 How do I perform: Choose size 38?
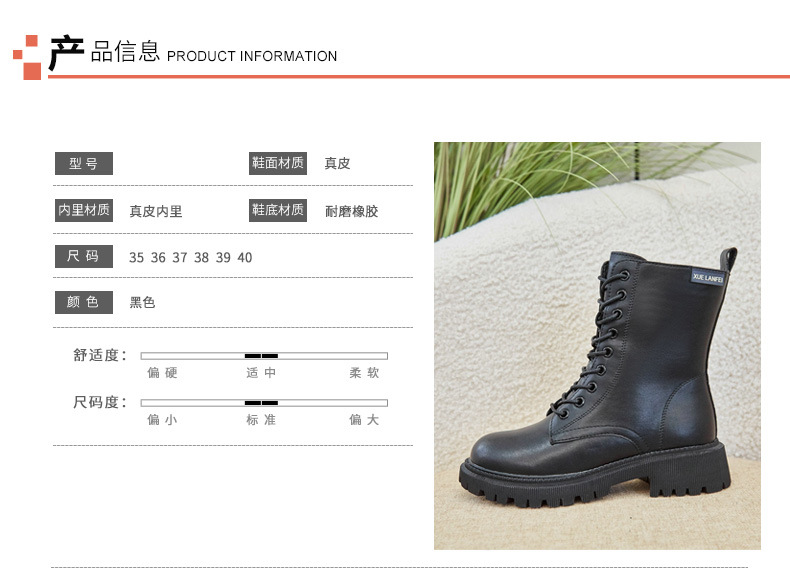point(202,257)
